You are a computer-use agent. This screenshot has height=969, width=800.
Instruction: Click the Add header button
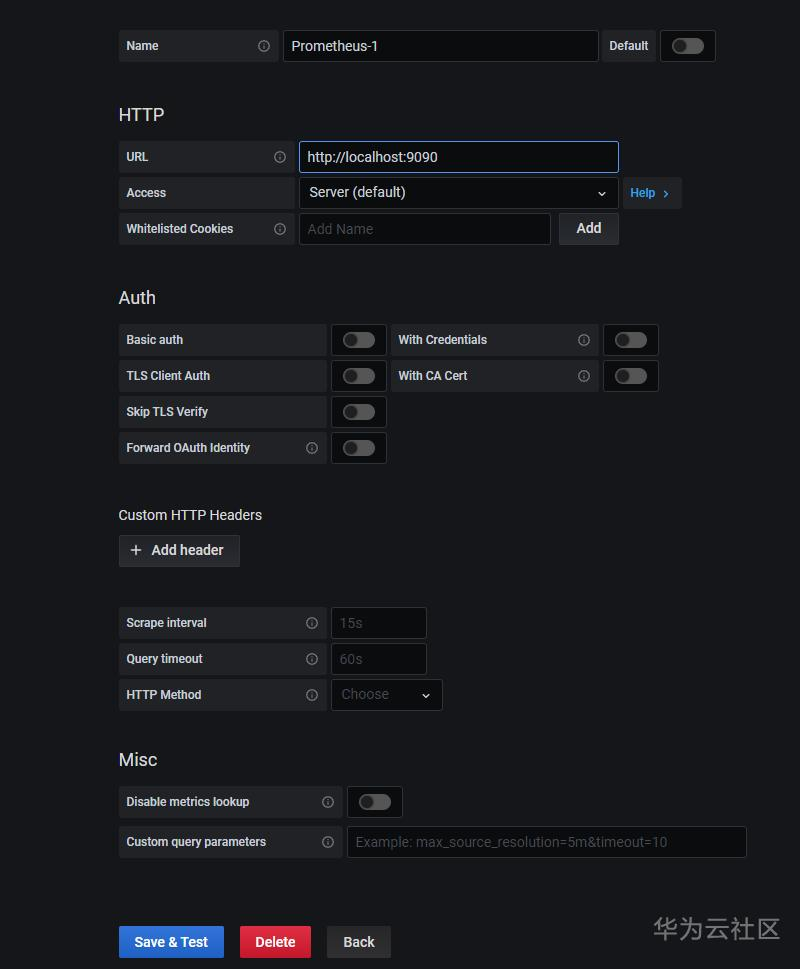click(x=179, y=551)
